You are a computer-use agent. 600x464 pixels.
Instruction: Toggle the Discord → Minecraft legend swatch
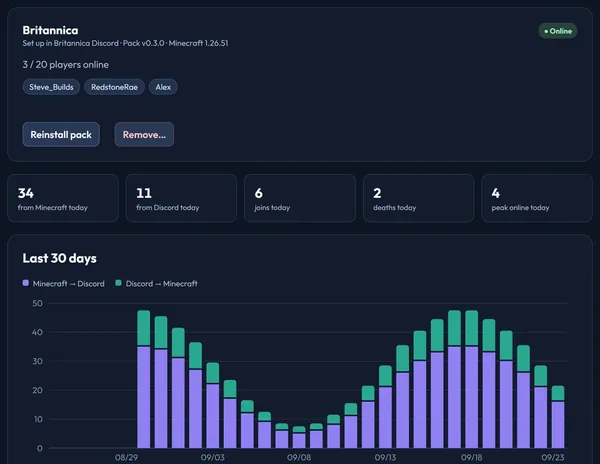(119, 283)
